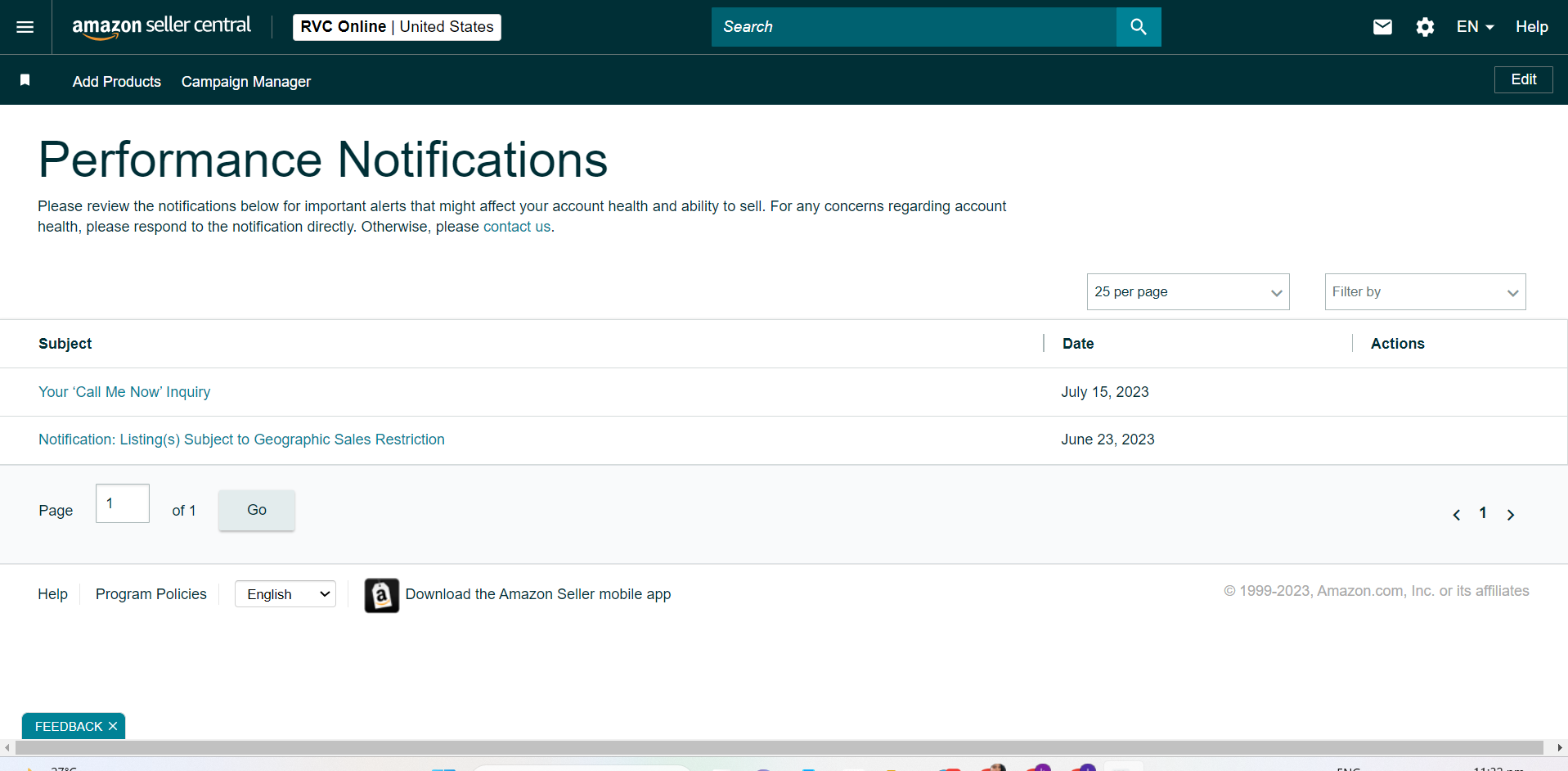
Task: Click the Page number input box
Action: pyautogui.click(x=123, y=503)
